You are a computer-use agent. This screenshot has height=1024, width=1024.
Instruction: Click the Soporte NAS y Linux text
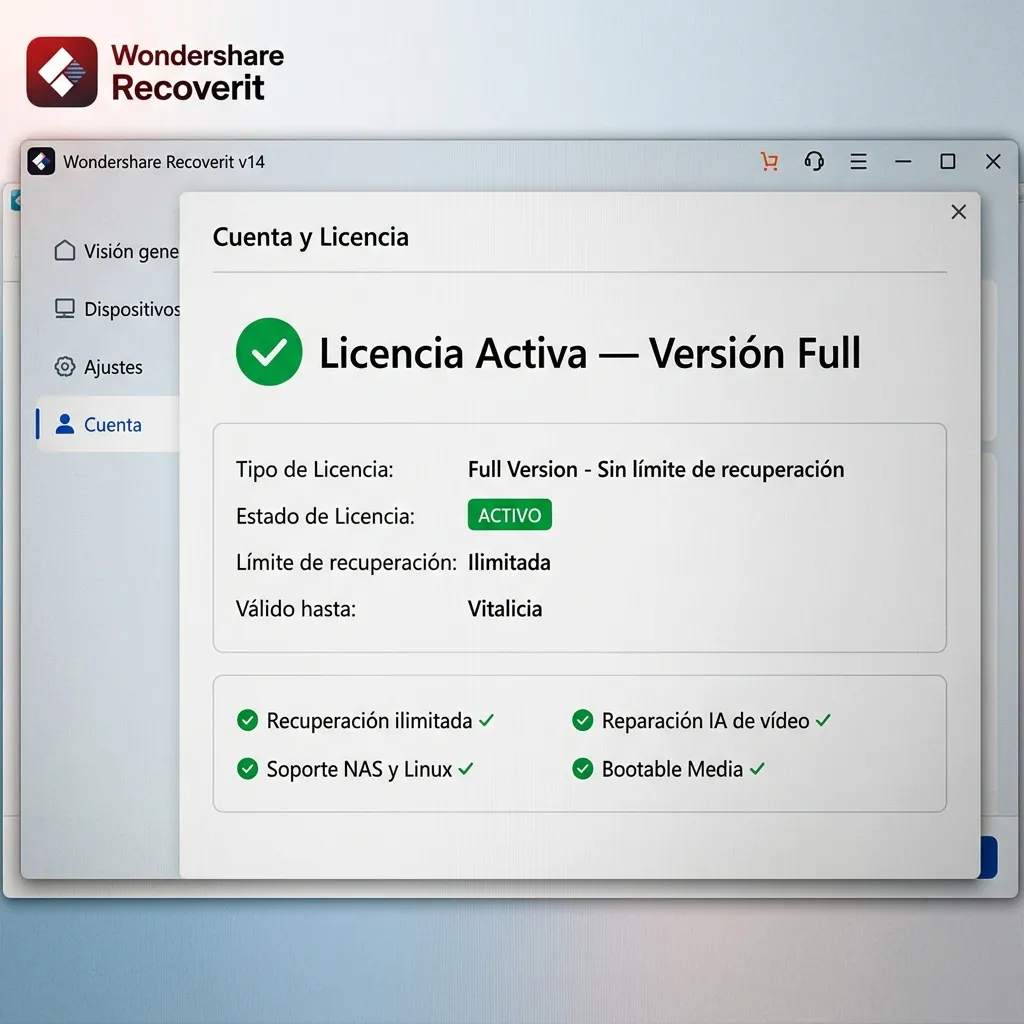click(x=359, y=769)
